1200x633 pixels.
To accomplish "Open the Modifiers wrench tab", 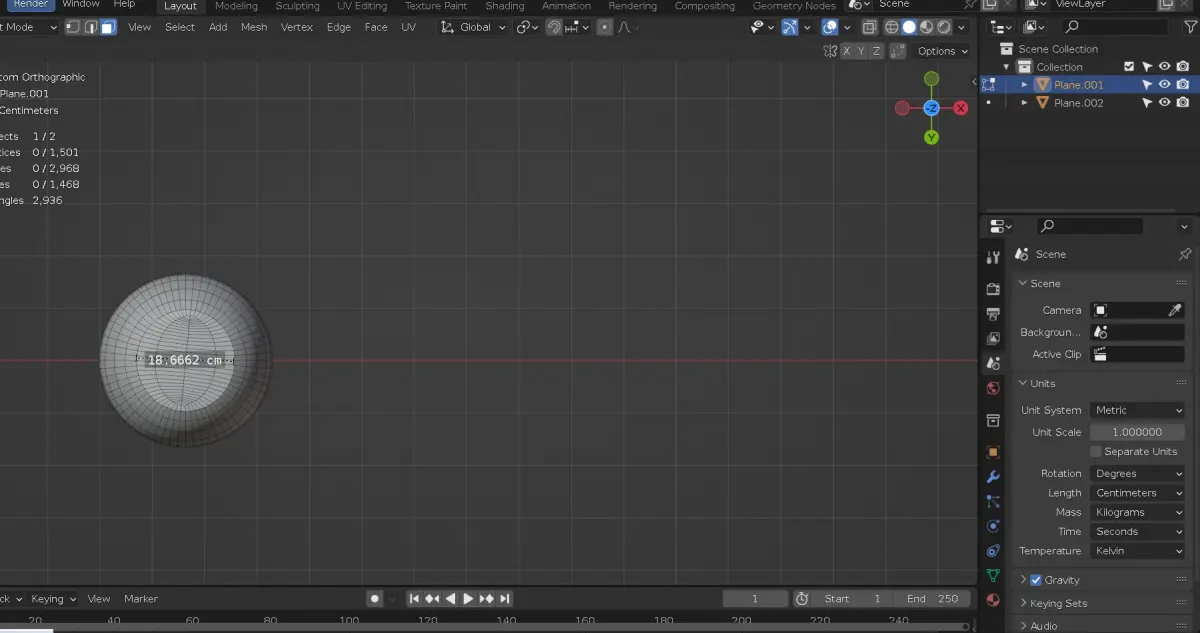I will 993,477.
